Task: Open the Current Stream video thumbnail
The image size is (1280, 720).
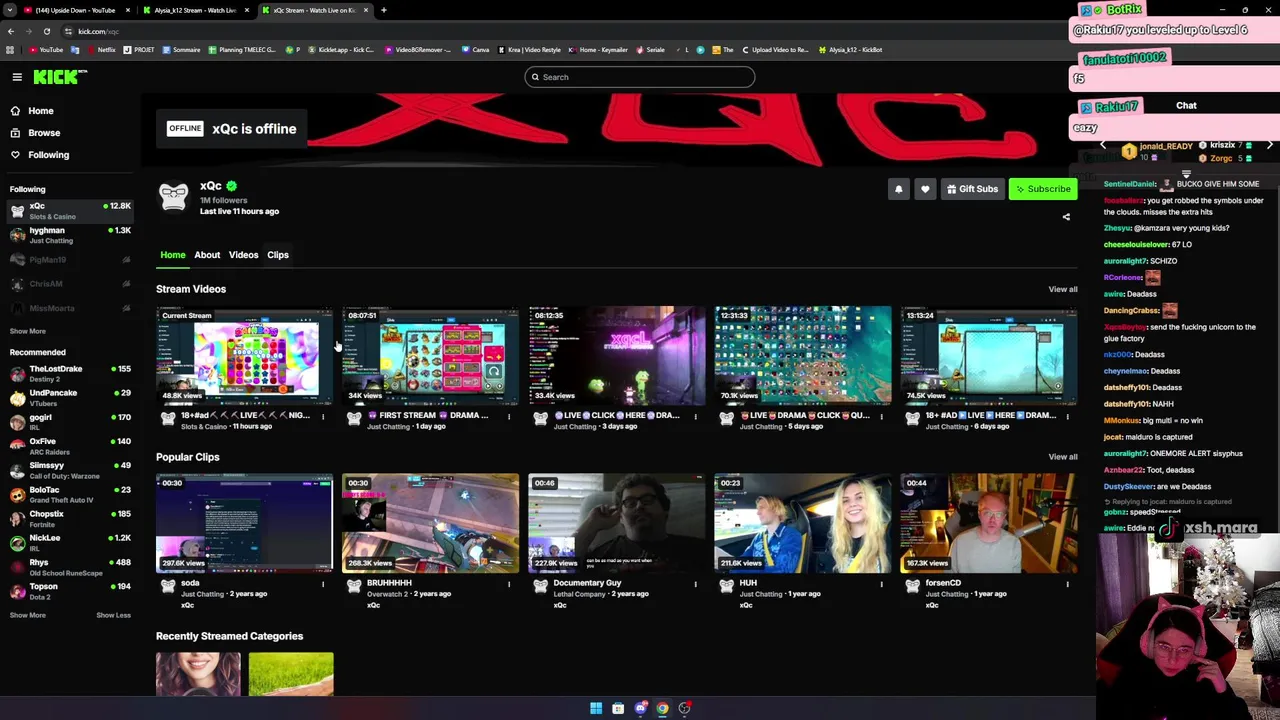Action: (x=244, y=355)
